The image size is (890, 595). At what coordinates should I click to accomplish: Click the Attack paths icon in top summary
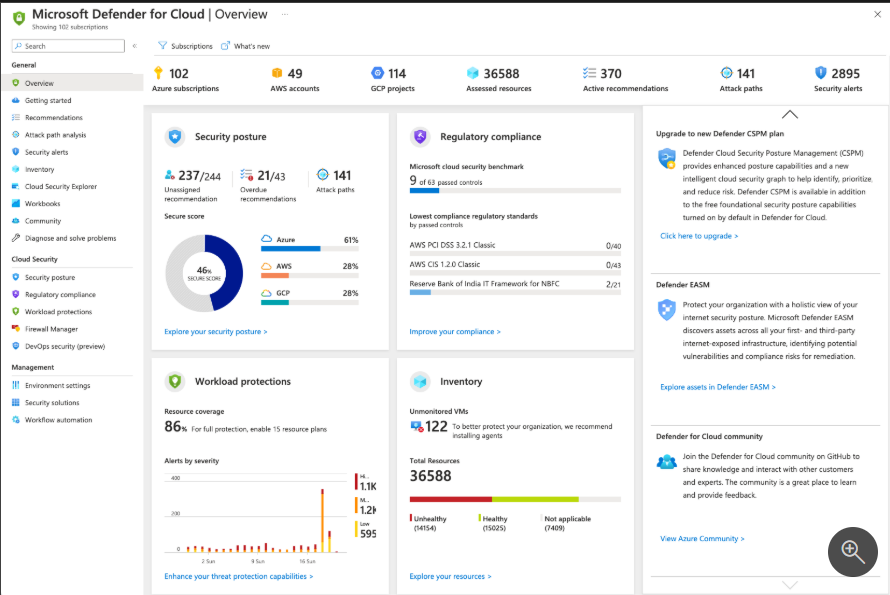pyautogui.click(x=726, y=73)
